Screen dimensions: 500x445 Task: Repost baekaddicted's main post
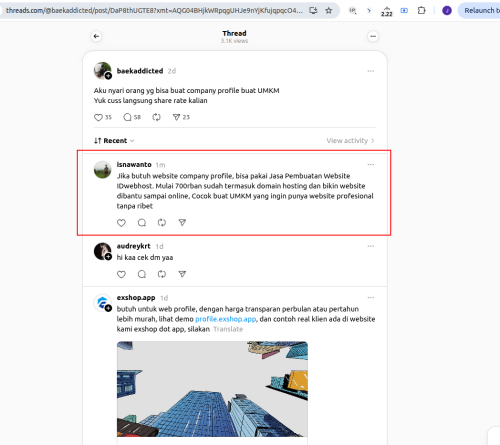click(156, 117)
